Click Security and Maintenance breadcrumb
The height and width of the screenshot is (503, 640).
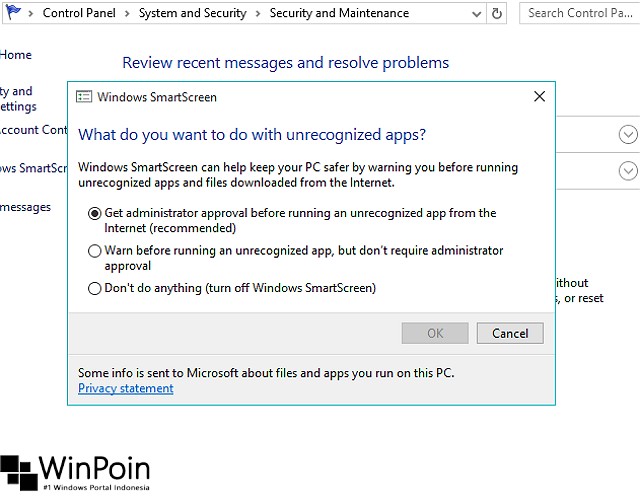[x=339, y=13]
